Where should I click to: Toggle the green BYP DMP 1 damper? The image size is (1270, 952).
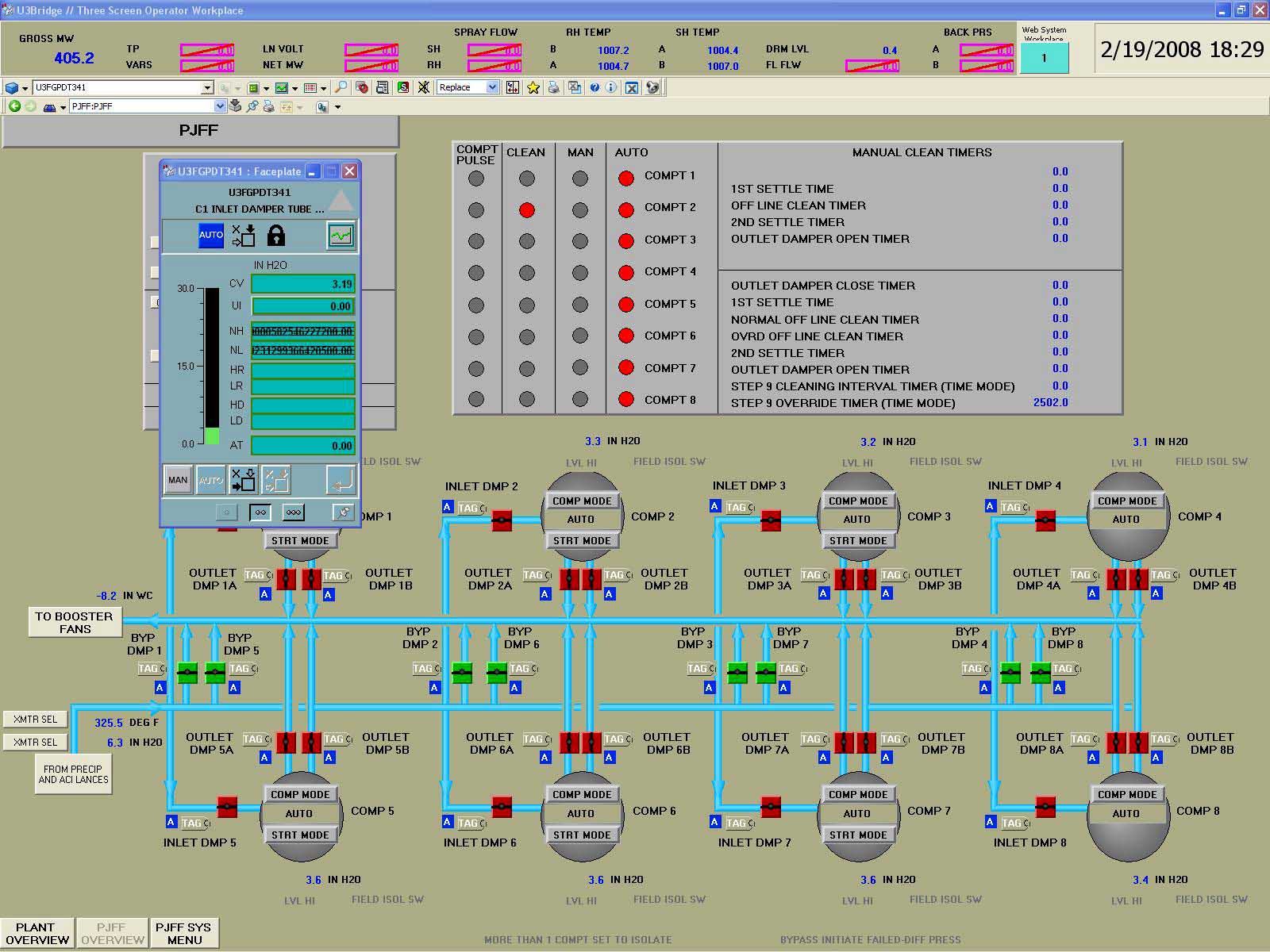click(x=187, y=674)
